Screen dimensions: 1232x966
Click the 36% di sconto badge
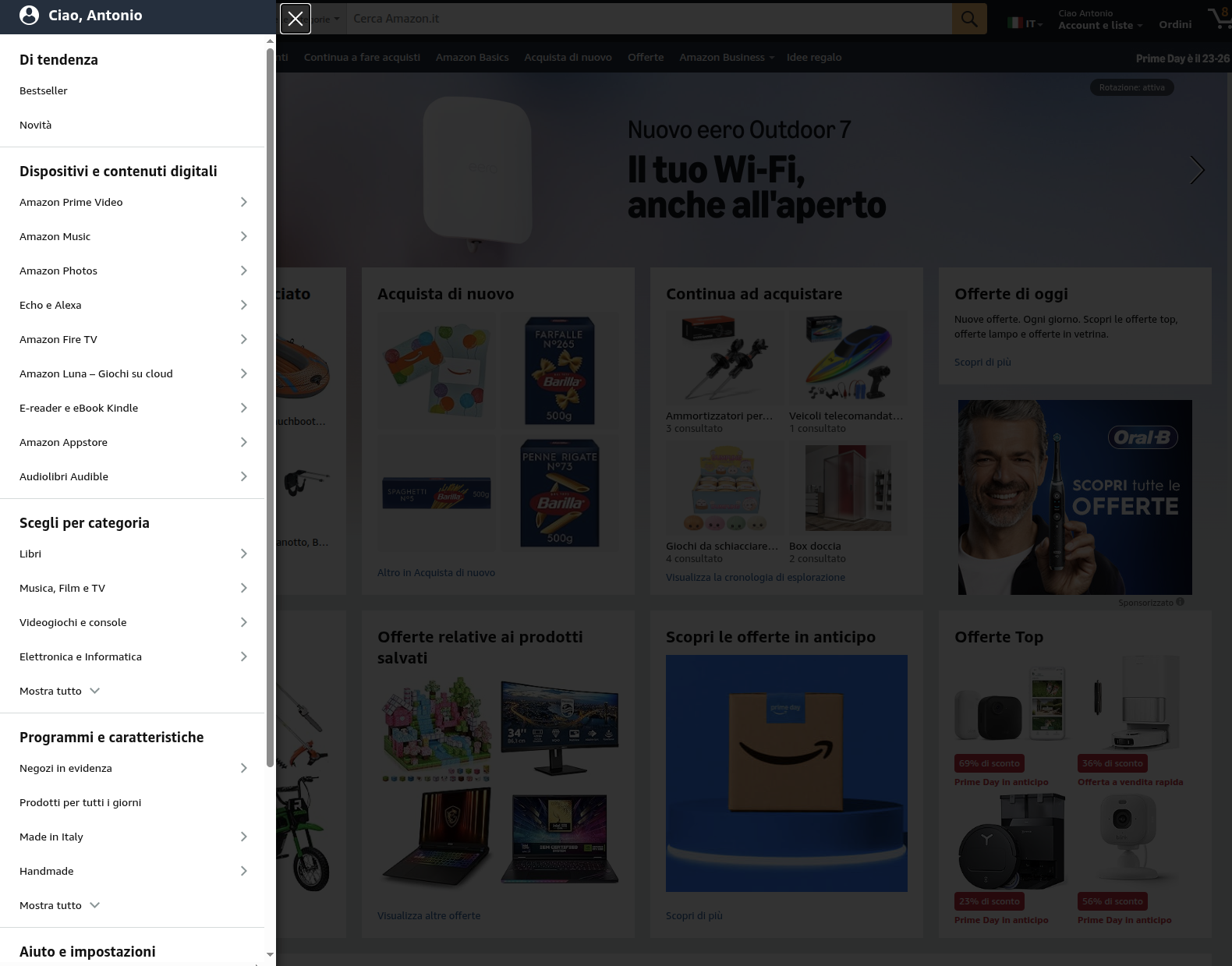(x=1113, y=763)
